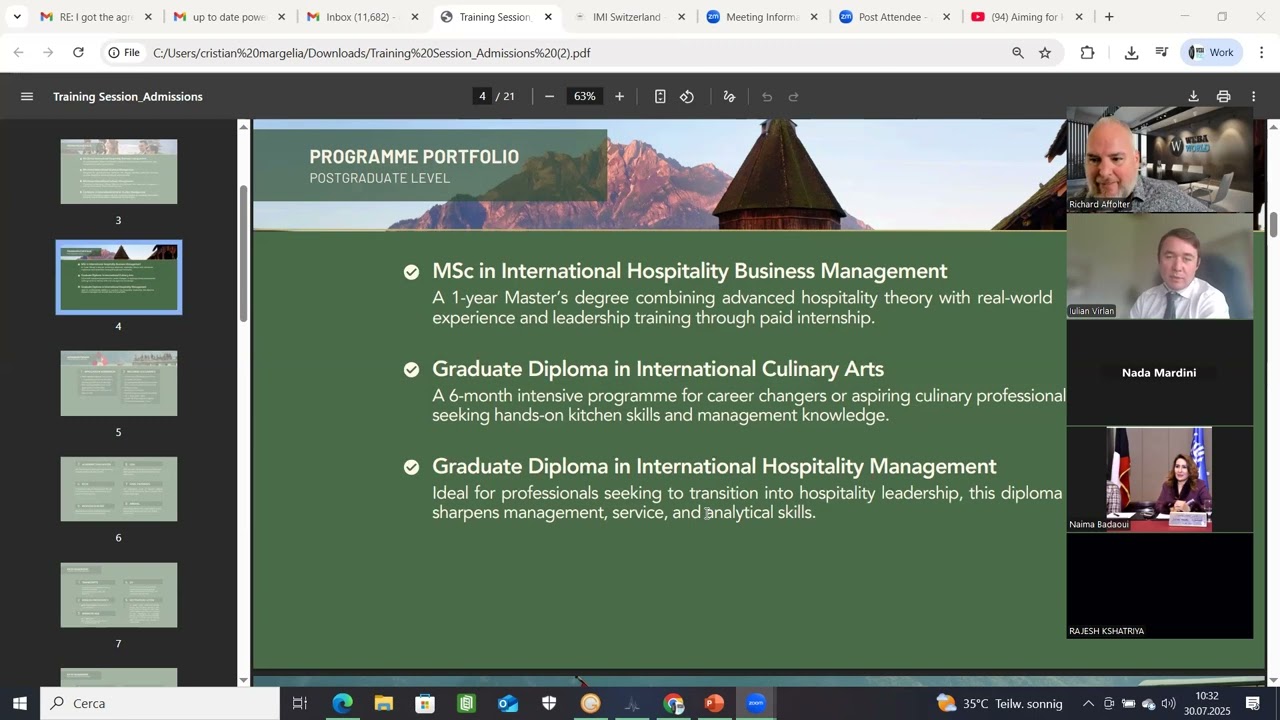The width and height of the screenshot is (1280, 720).
Task: Click 'Graduate Diploma in International Hospitality Management' heading
Action: [714, 466]
